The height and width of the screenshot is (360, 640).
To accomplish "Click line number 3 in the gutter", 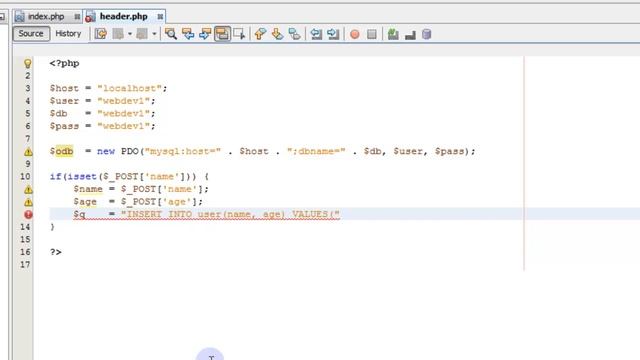I will click(x=28, y=88).
